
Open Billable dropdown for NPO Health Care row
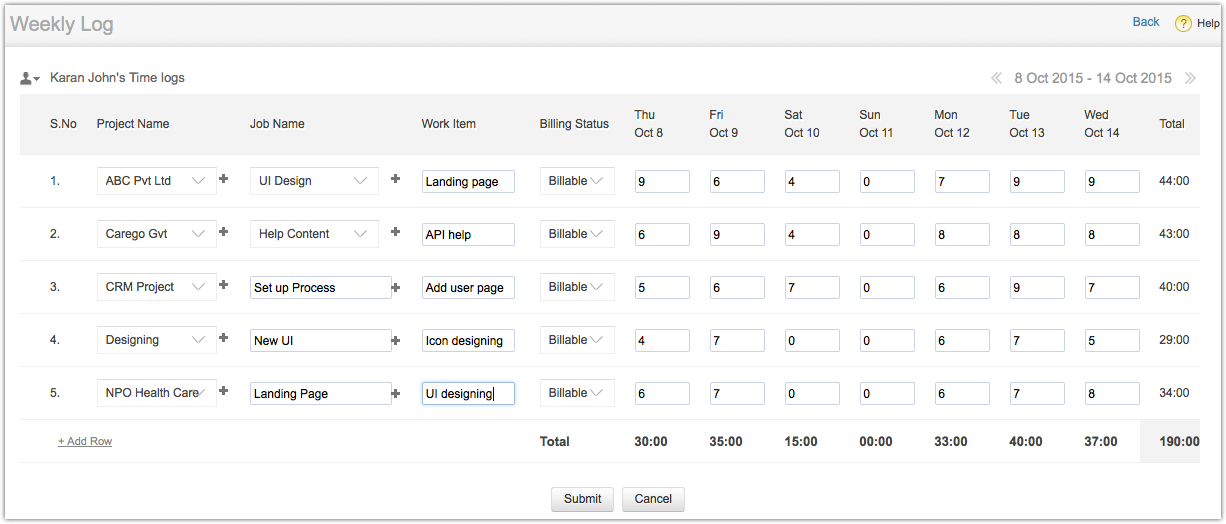click(577, 393)
